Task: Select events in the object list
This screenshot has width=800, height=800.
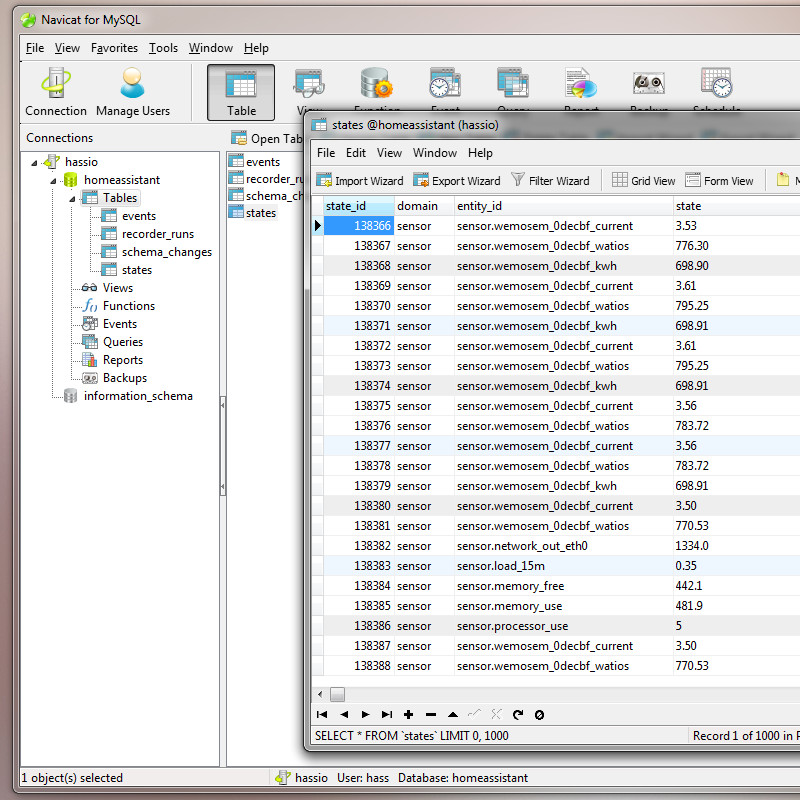Action: click(x=263, y=162)
